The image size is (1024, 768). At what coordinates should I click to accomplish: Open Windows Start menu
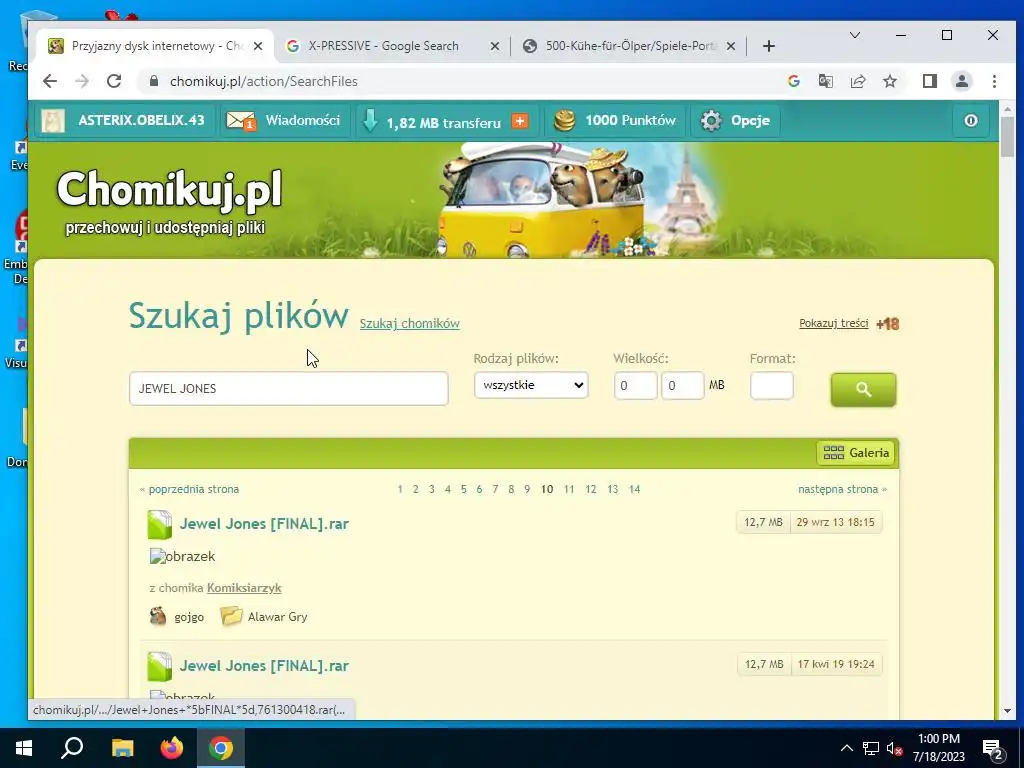[24, 748]
